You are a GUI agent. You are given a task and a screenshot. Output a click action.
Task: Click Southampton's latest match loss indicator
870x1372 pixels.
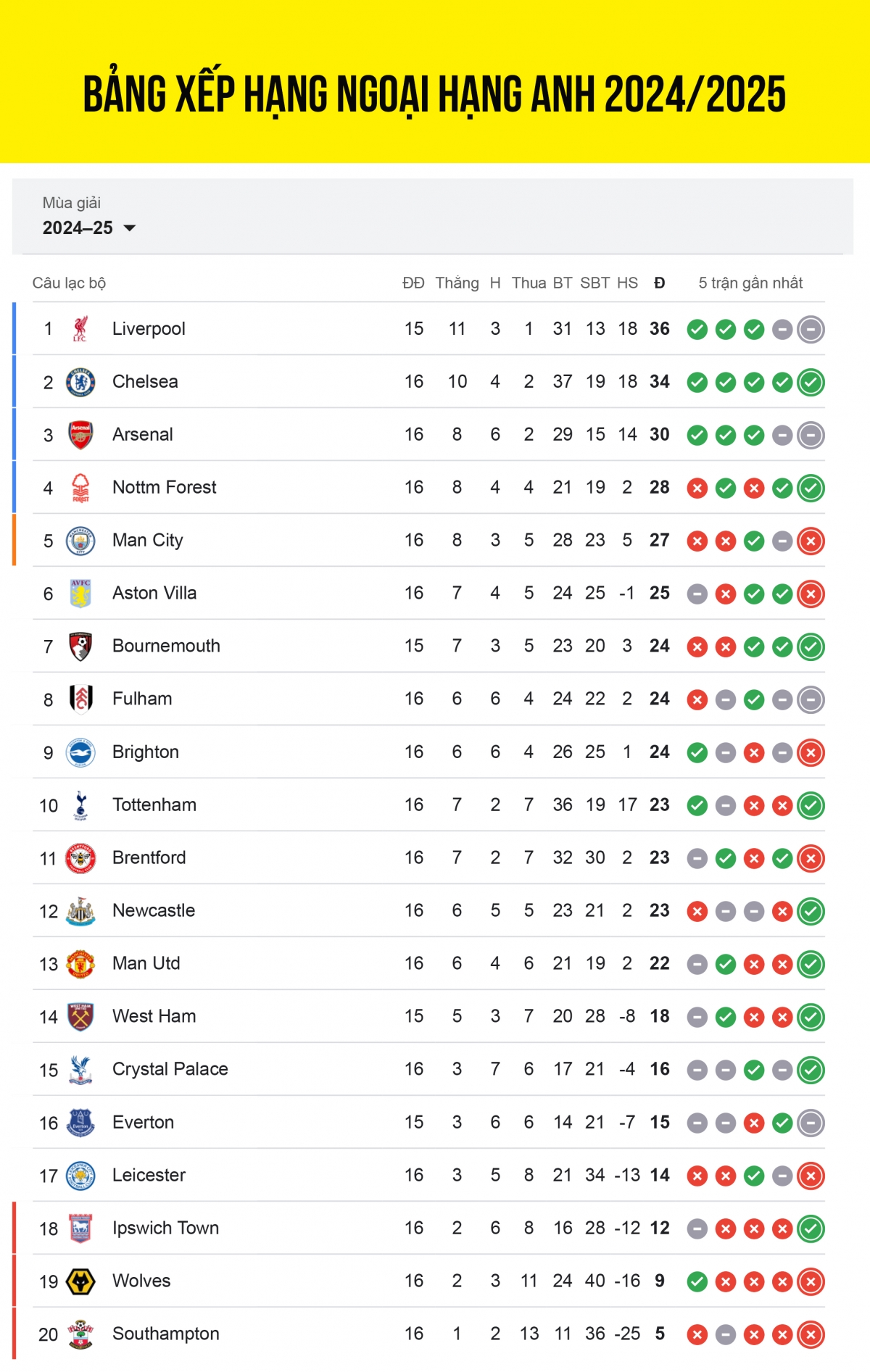[811, 1334]
